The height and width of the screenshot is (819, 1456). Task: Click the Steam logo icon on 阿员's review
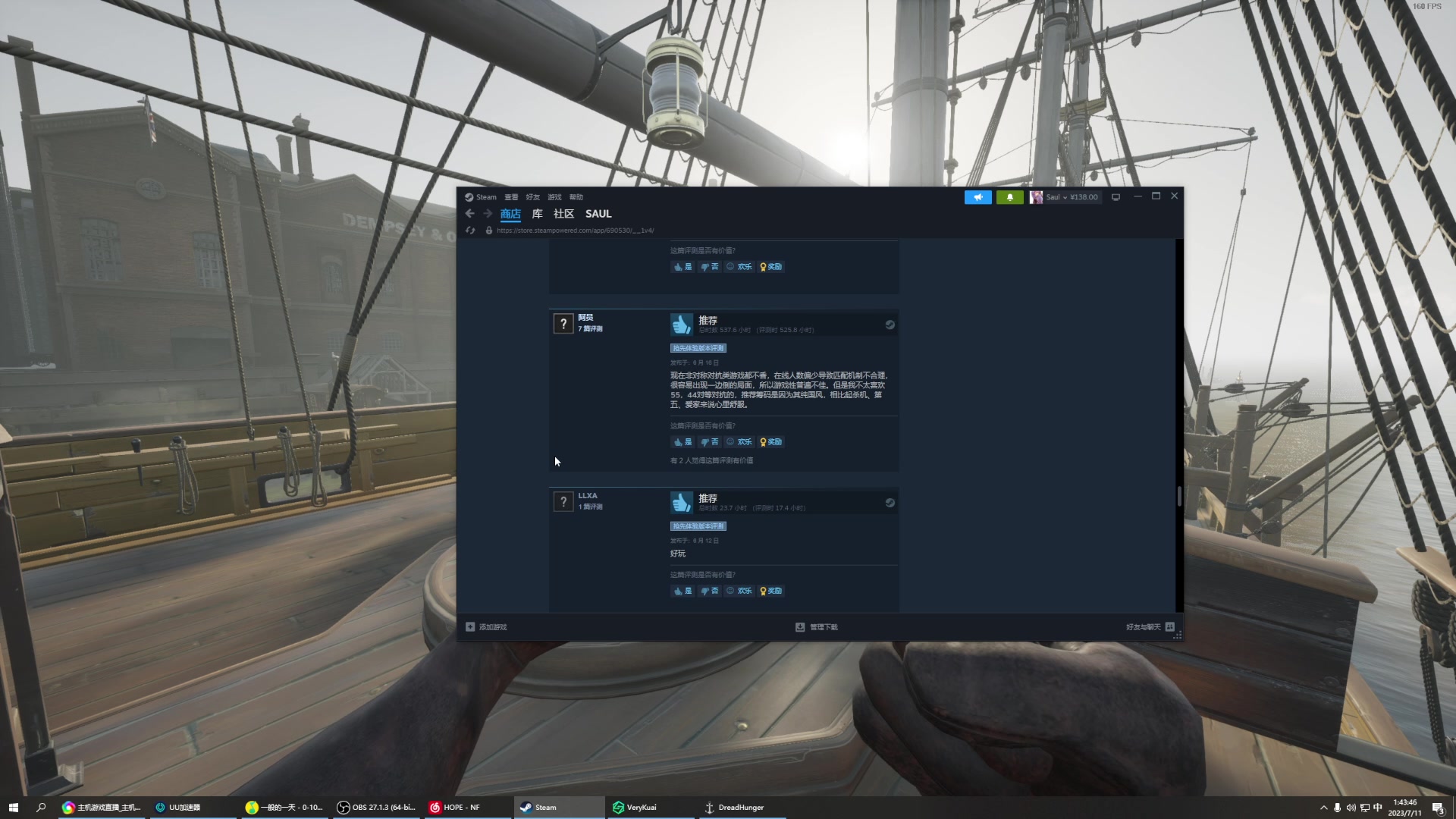coord(890,325)
